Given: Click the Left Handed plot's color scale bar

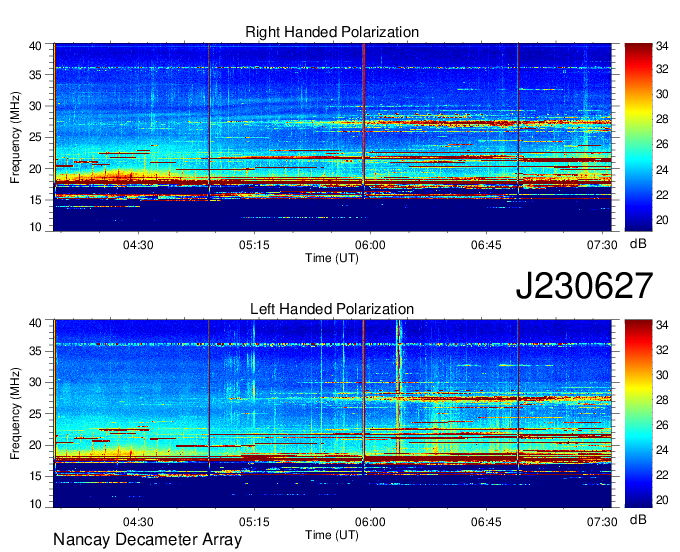Looking at the screenshot, I should (638, 413).
